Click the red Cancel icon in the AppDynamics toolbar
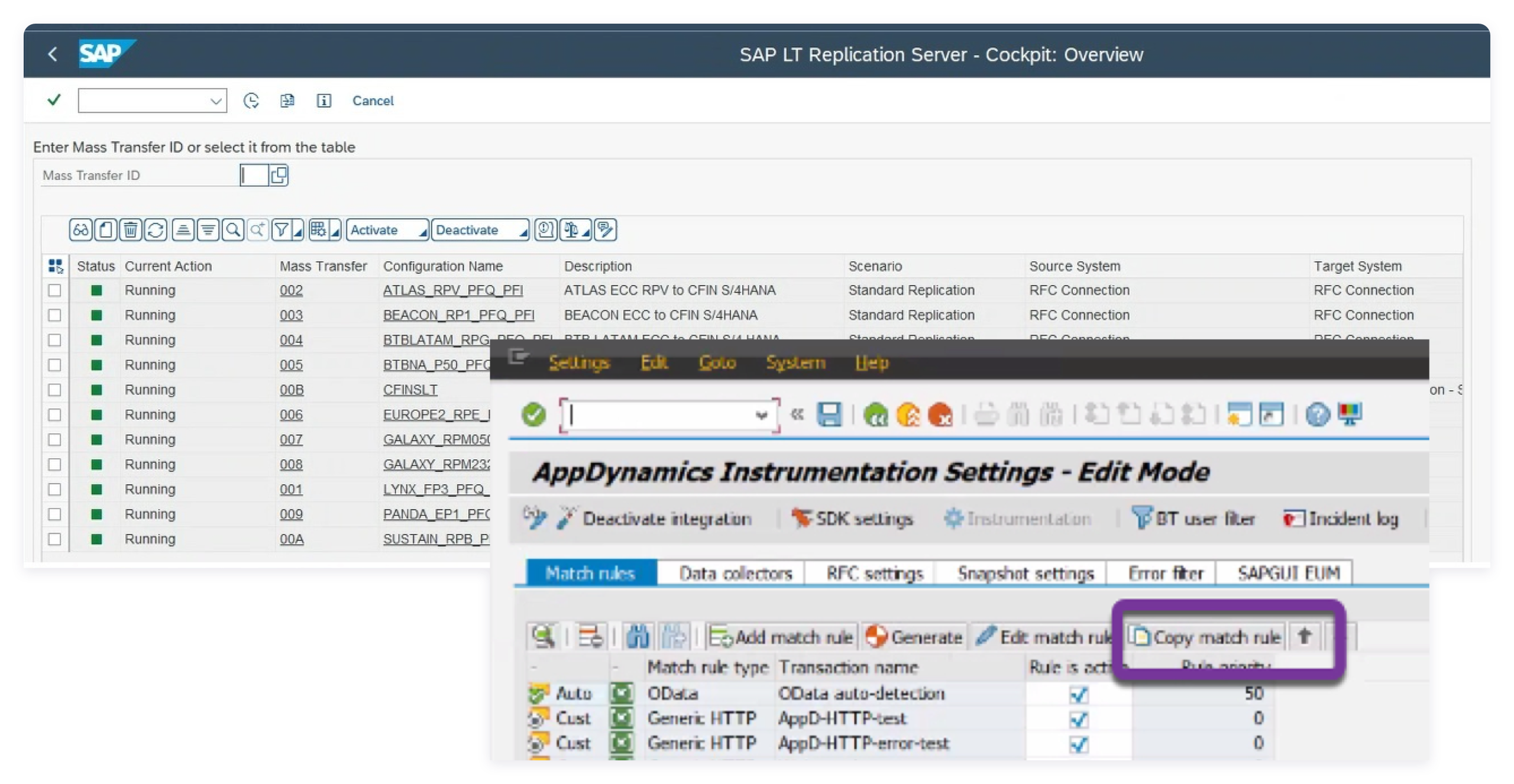The width and height of the screenshot is (1514, 784). (x=940, y=414)
